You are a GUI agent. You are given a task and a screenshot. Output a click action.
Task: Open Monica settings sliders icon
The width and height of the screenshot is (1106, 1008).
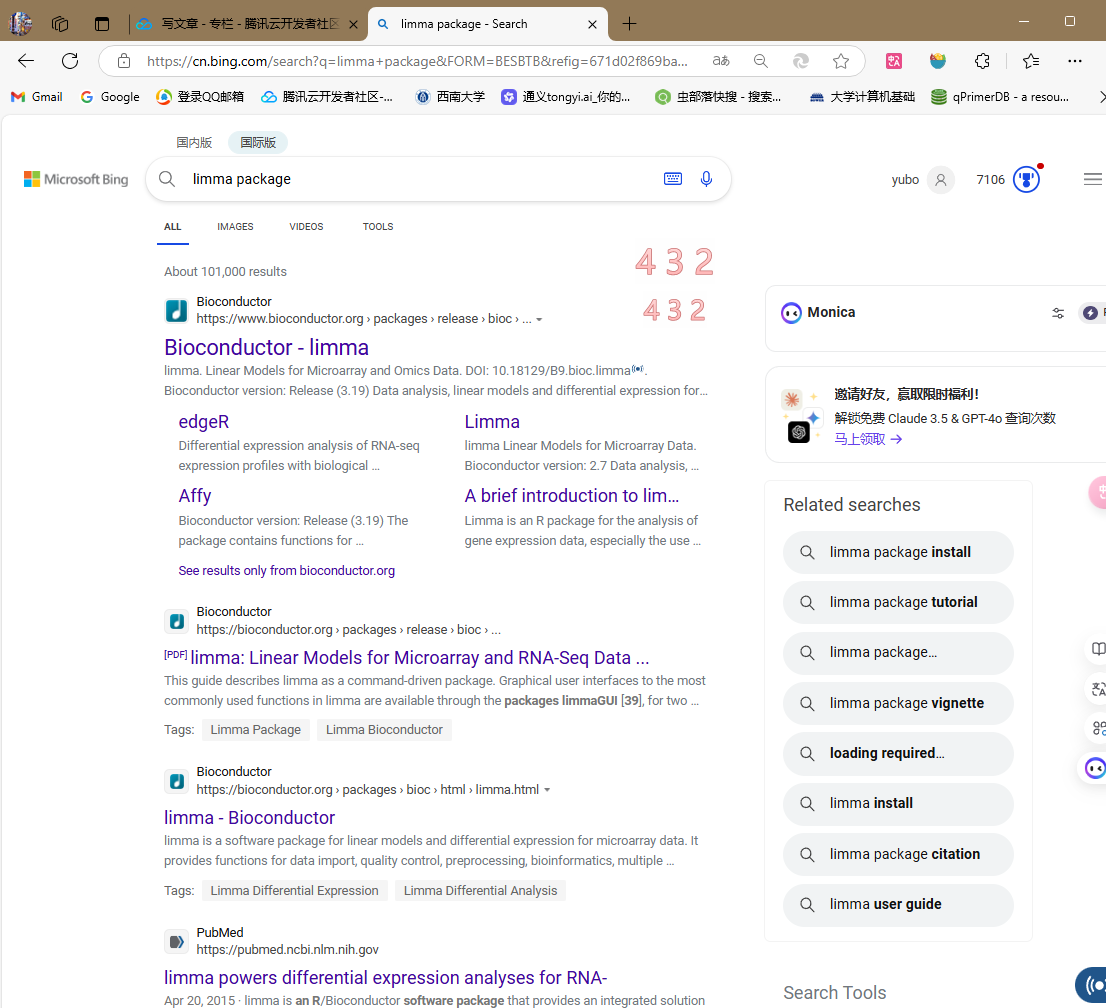(1058, 313)
